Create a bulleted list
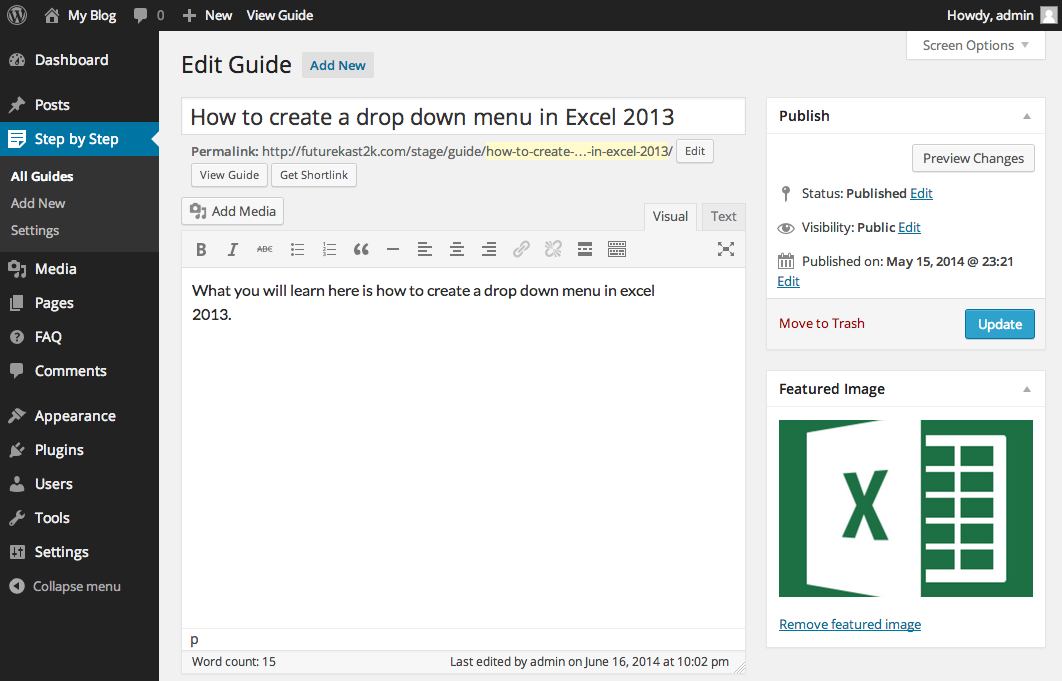The height and width of the screenshot is (681, 1062). [x=297, y=249]
